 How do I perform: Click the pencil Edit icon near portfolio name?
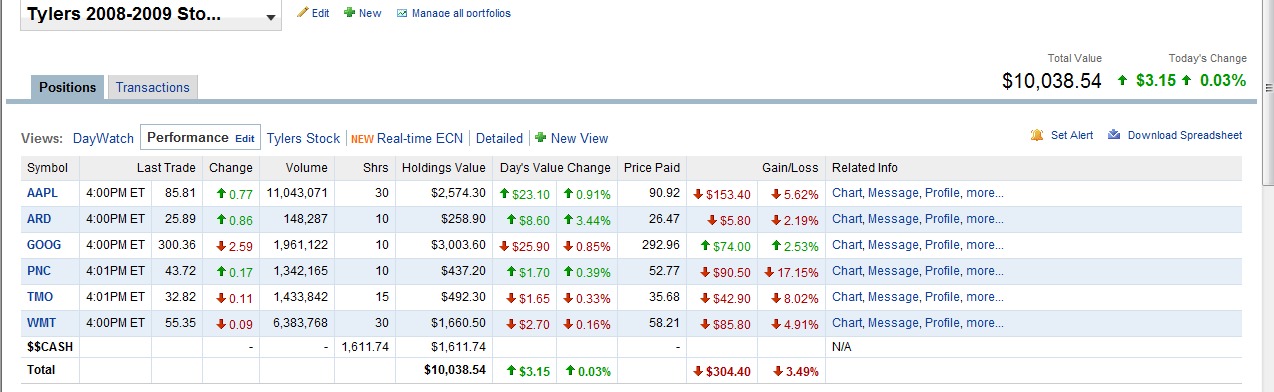click(x=303, y=13)
